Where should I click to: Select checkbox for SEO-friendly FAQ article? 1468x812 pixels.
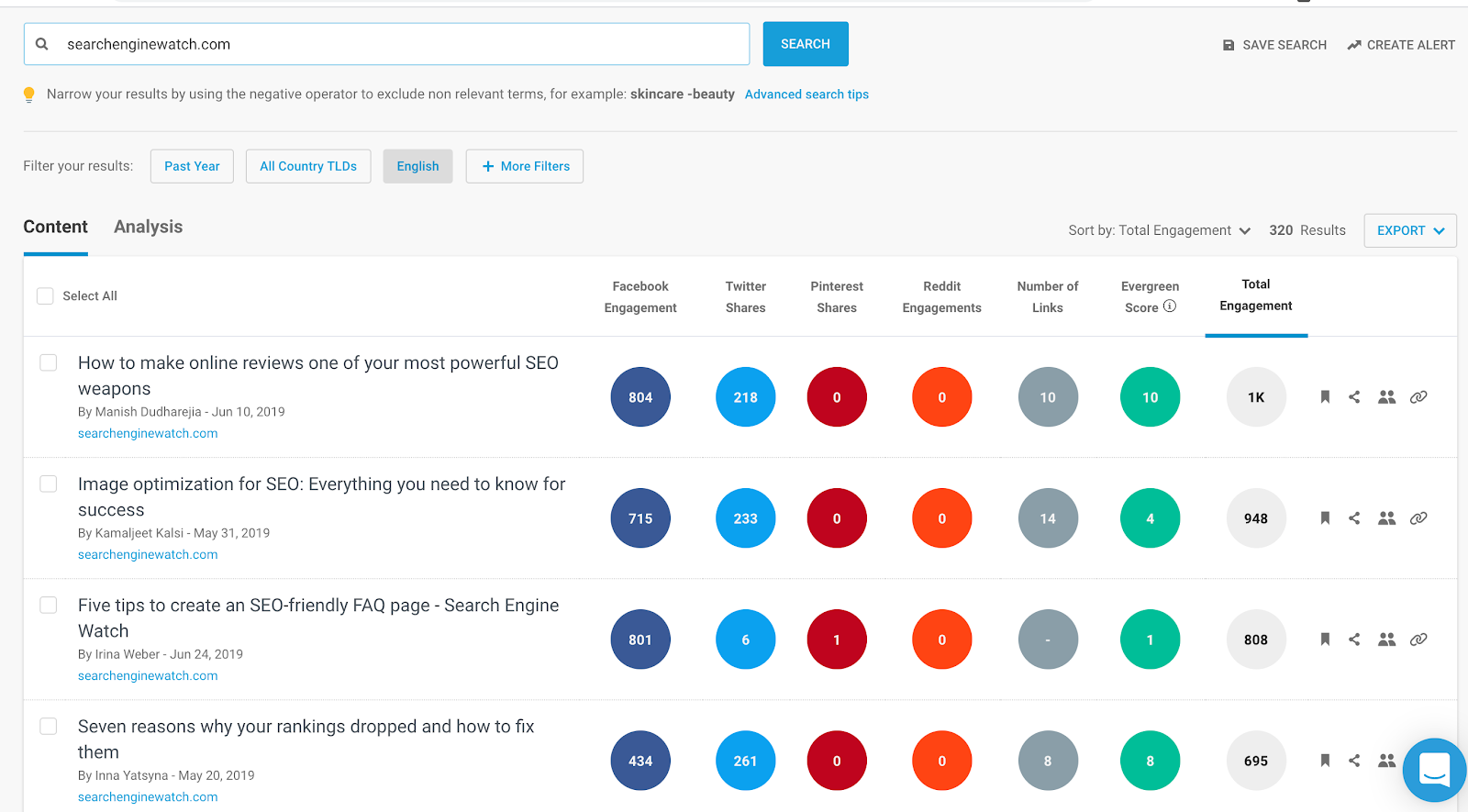click(49, 605)
